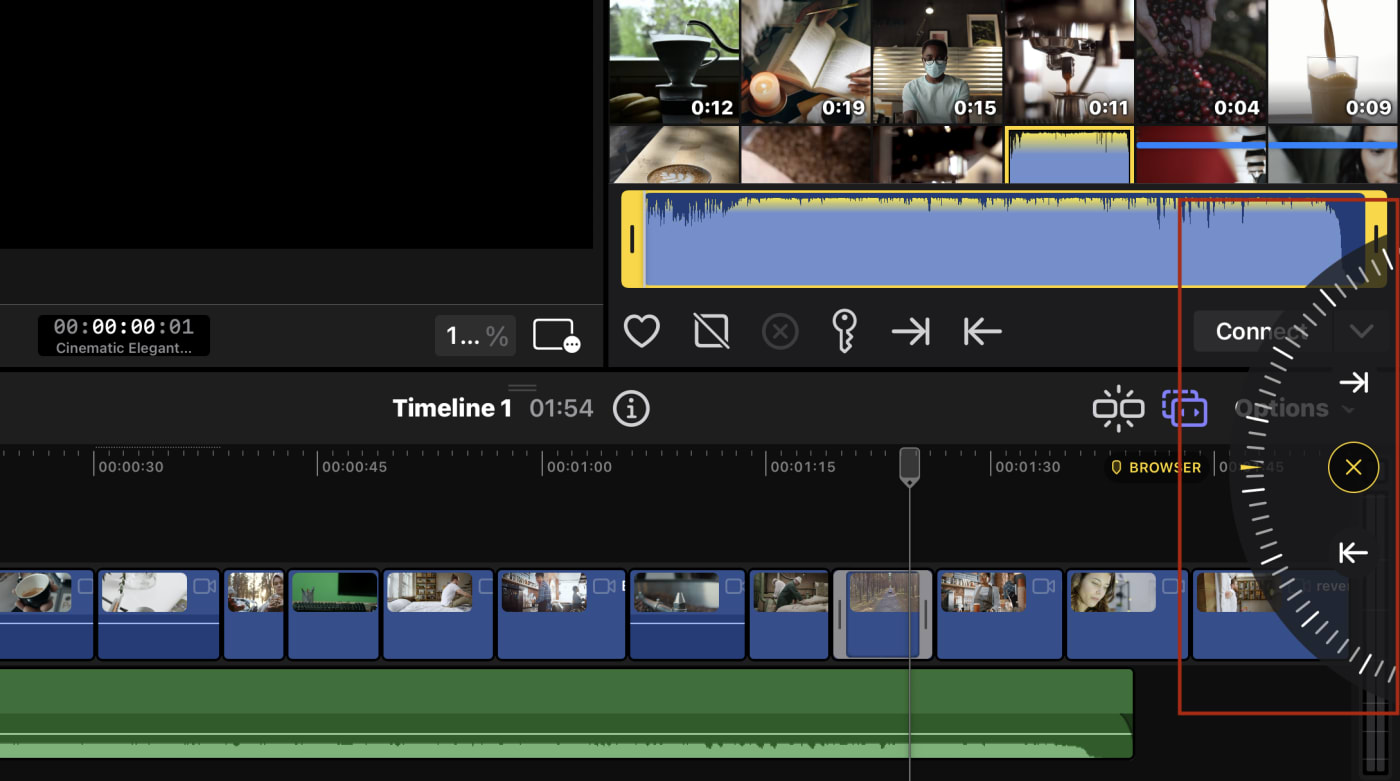1400x781 pixels.
Task: Select the yellow-outlined audio waveform thumbnail
Action: click(1069, 155)
